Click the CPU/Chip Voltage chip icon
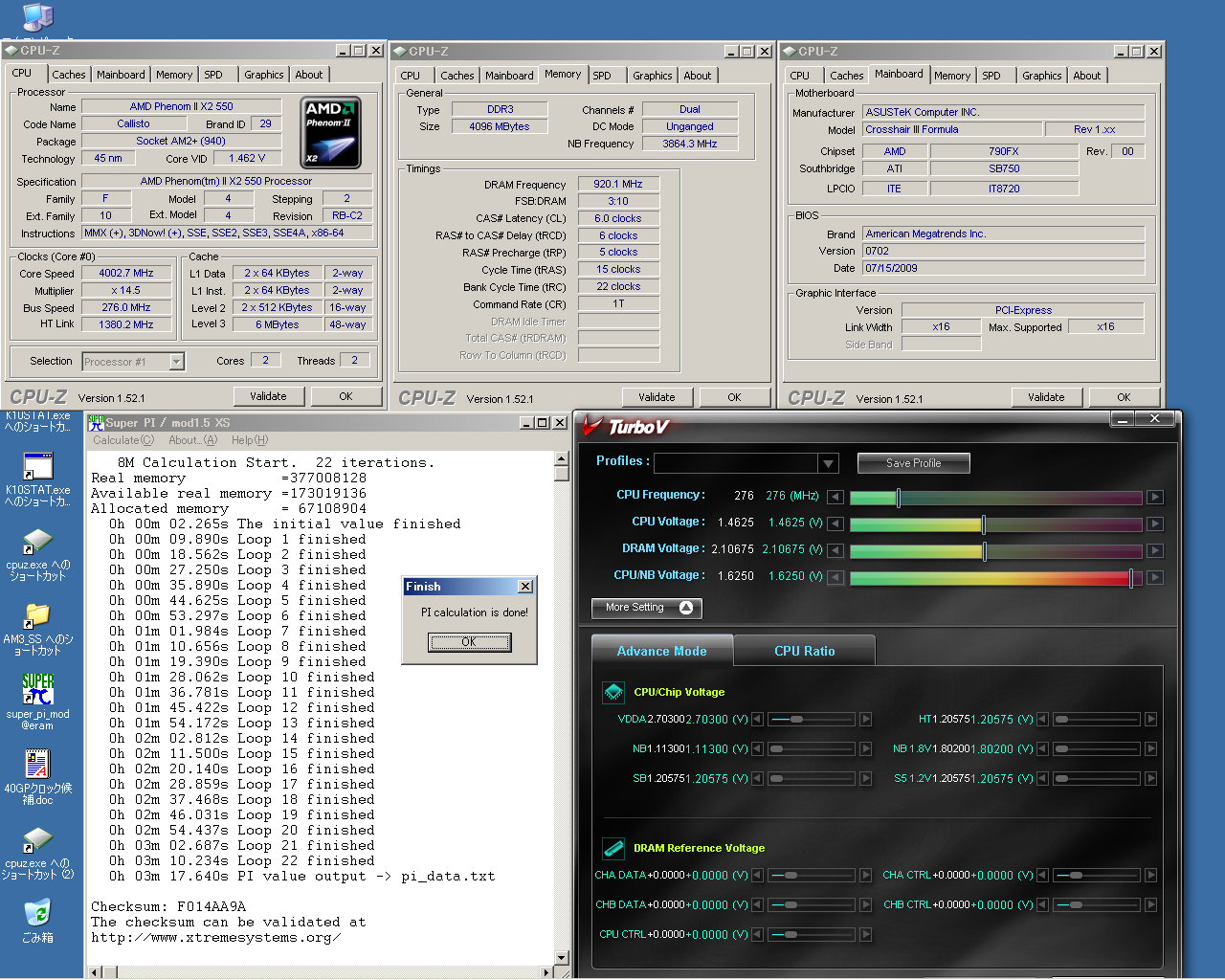Screen dimensions: 1225x980 tap(613, 692)
